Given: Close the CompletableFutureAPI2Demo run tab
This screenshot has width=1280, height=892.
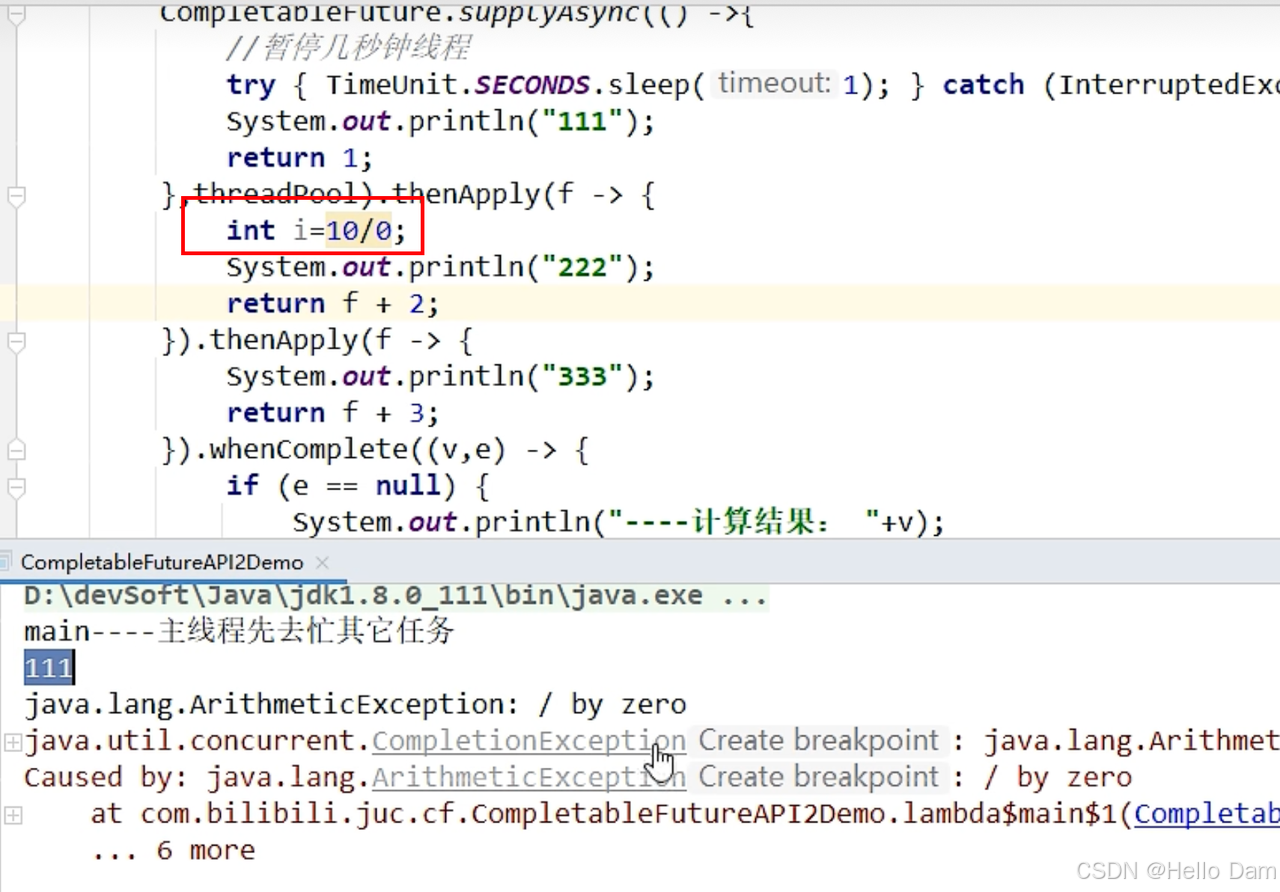Looking at the screenshot, I should [322, 563].
